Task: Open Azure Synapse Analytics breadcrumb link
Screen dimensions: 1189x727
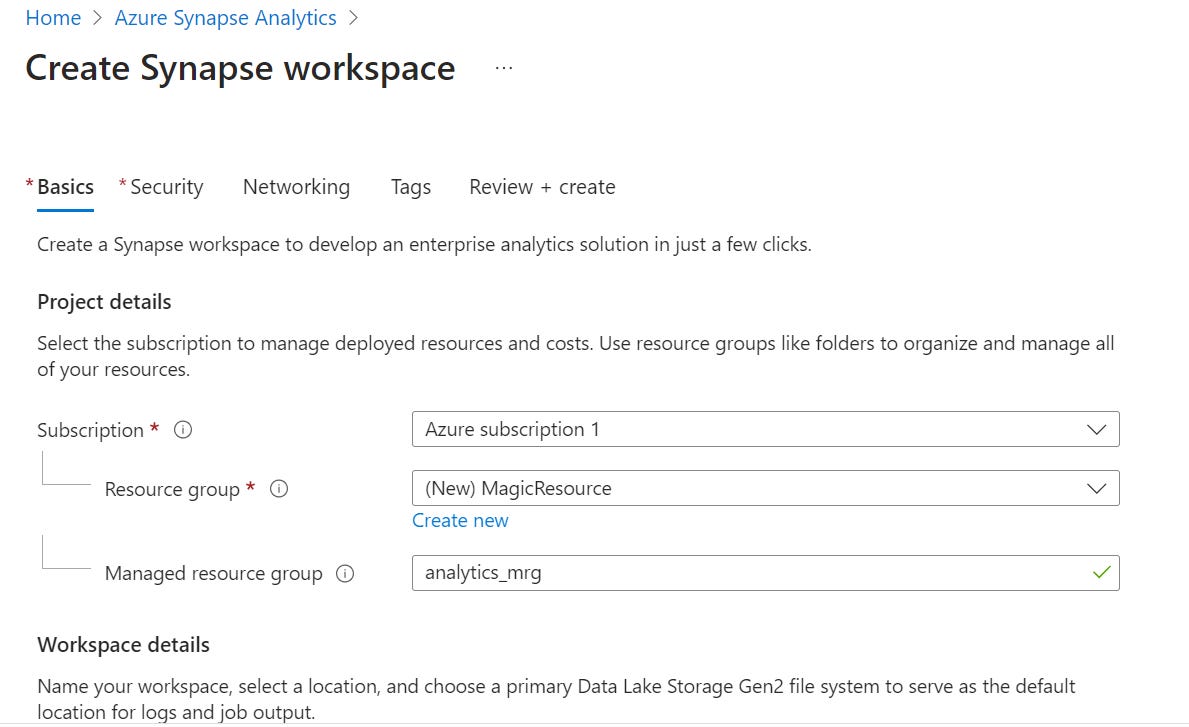Action: click(x=225, y=17)
